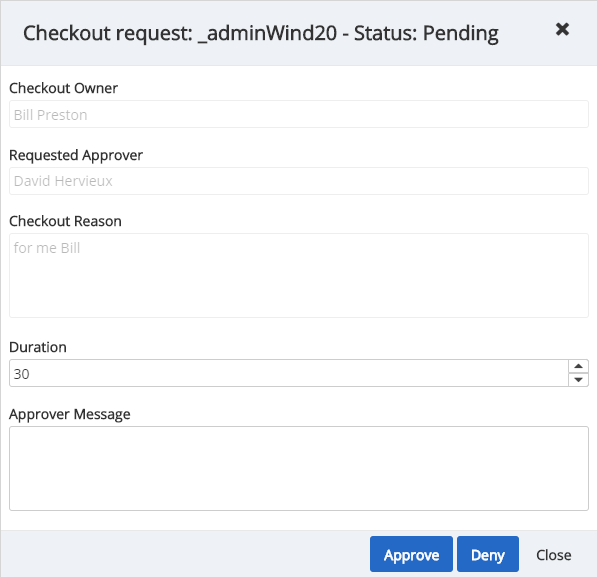
Task: Click the Duration label
Action: (38, 347)
